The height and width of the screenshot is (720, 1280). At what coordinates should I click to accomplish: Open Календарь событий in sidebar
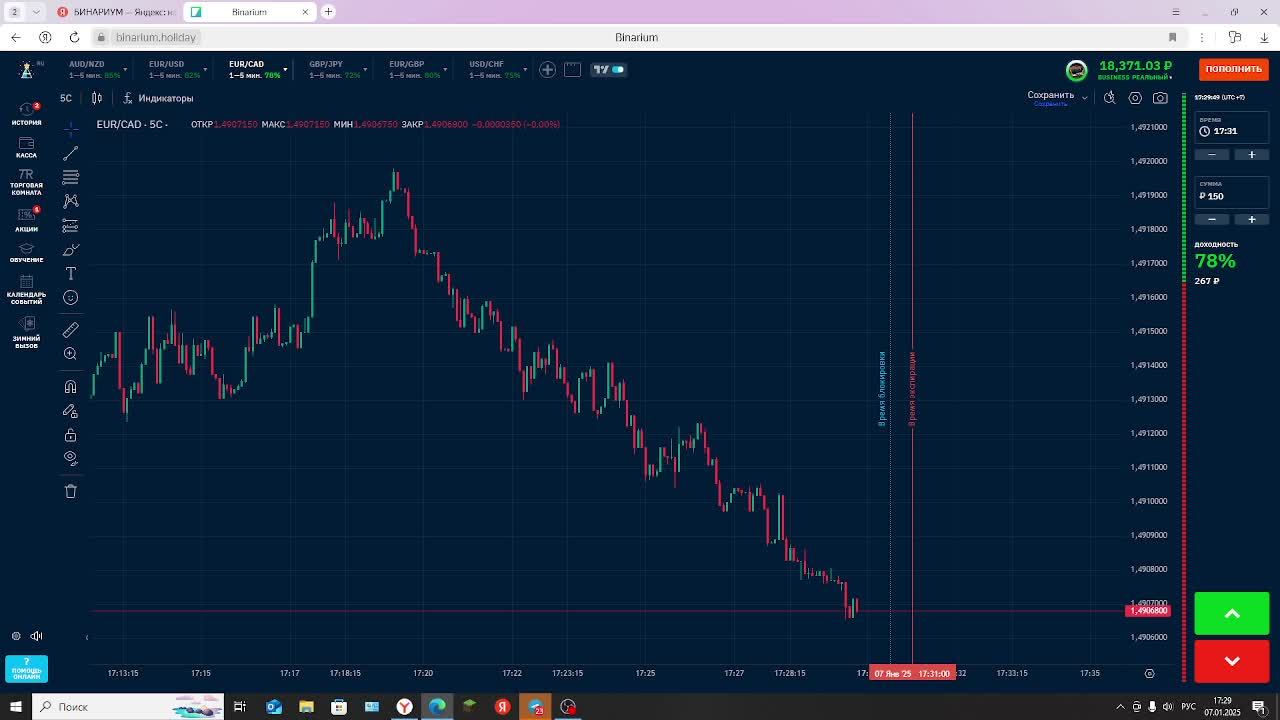(x=27, y=290)
